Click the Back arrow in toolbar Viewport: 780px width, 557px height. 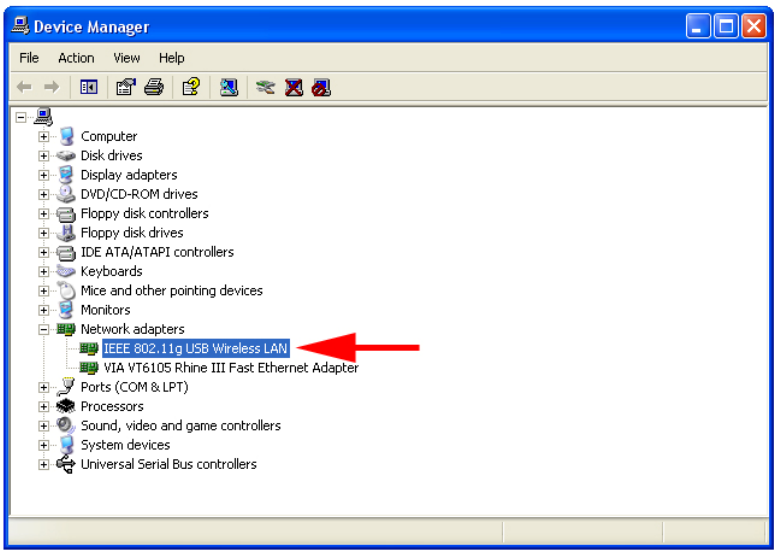(24, 88)
